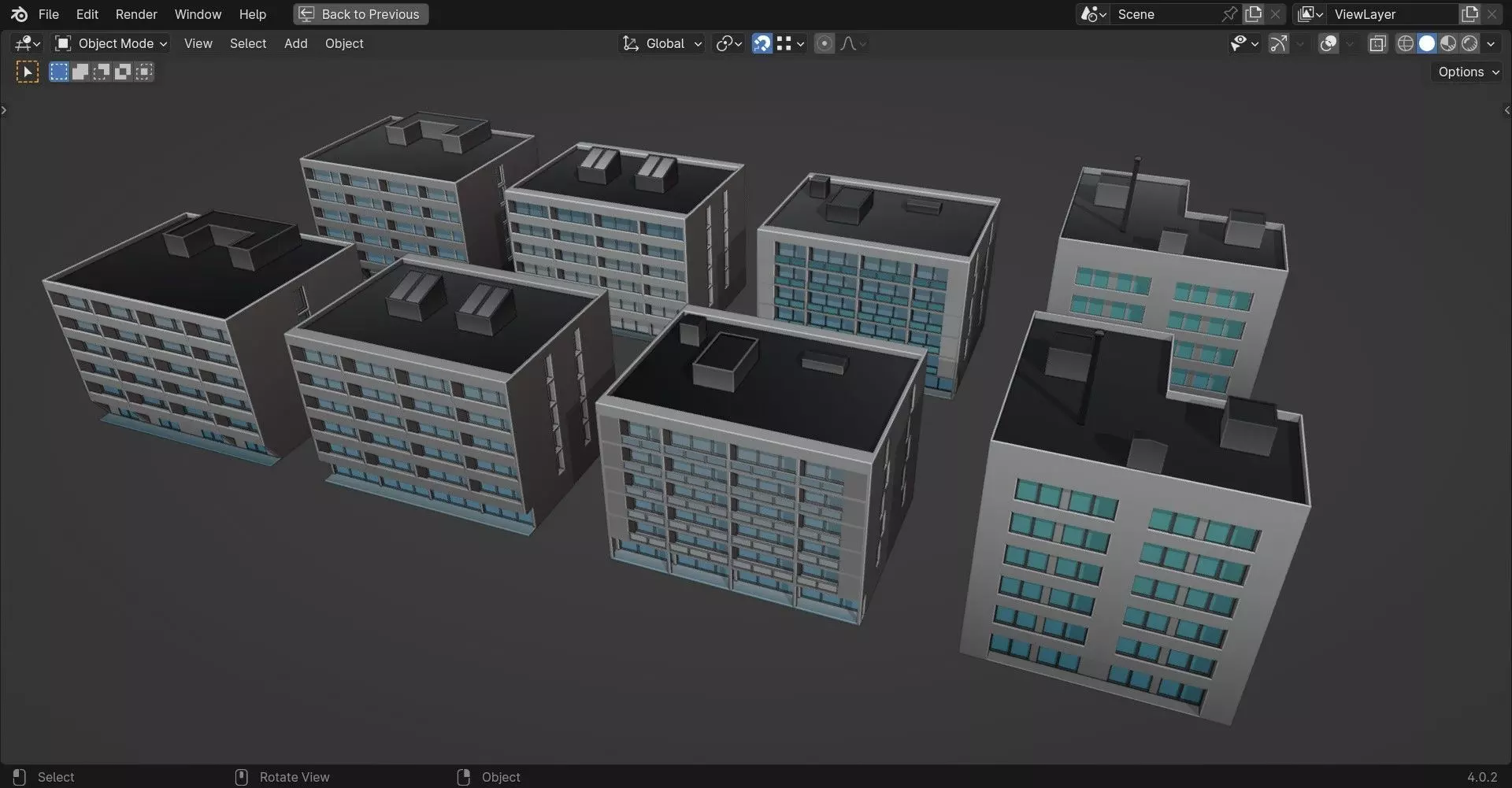Choose Intersect Selection mode
Screen dimensions: 1512x788
click(144, 72)
